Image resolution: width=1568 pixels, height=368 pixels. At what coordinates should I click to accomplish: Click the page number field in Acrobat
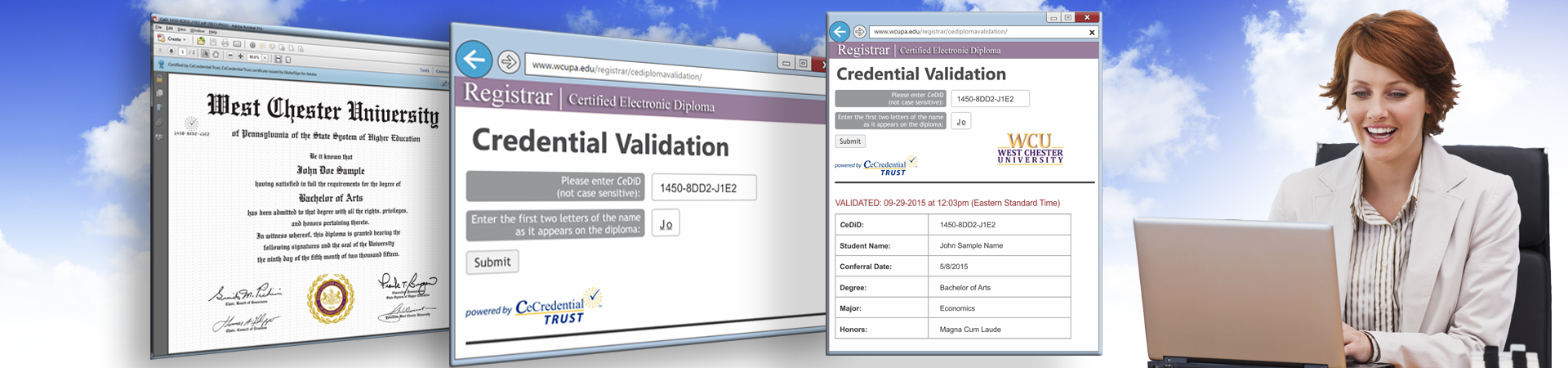click(x=182, y=52)
